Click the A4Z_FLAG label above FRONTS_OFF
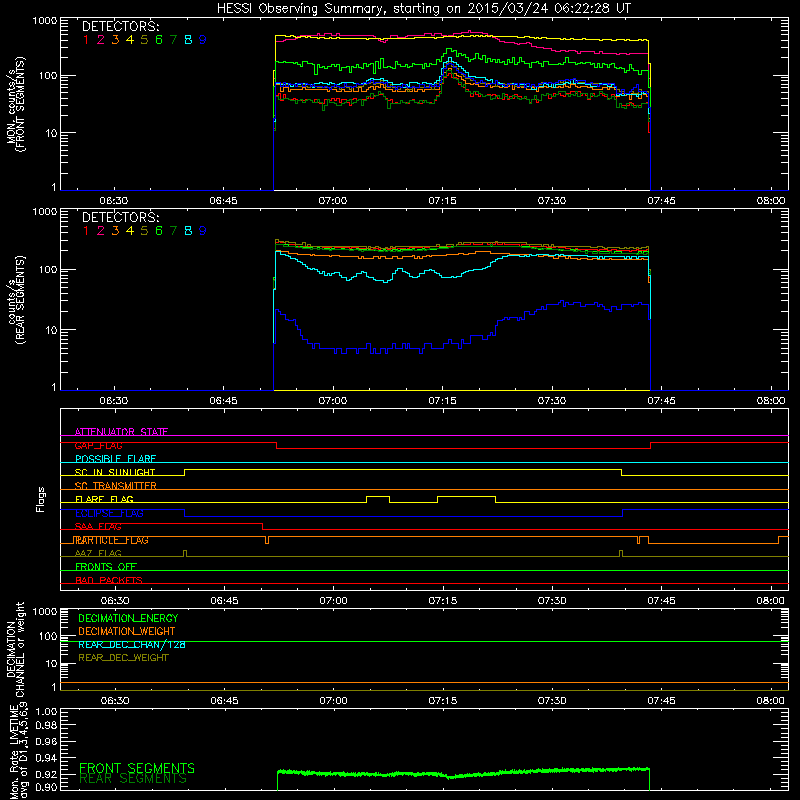 (98, 554)
